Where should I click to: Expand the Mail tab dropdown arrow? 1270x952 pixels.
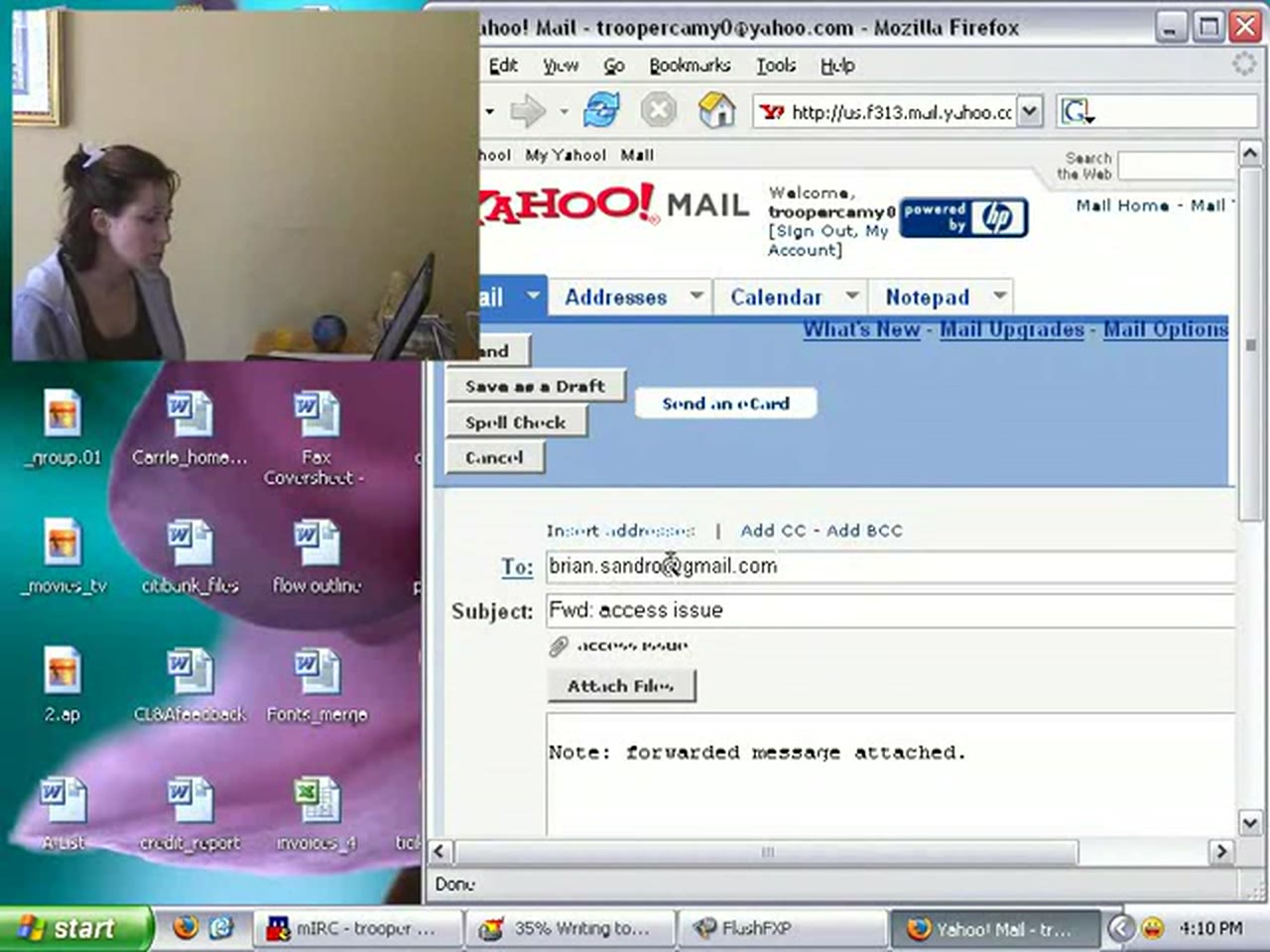(533, 296)
